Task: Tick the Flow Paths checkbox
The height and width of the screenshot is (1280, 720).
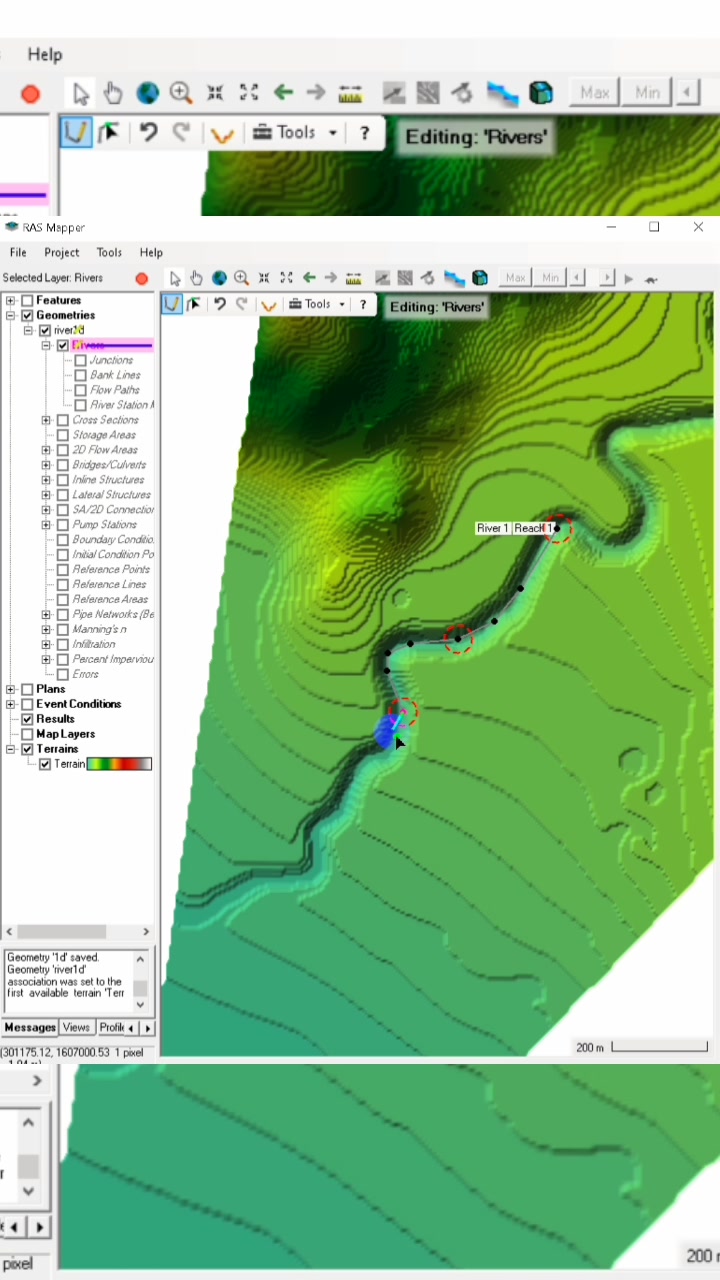Action: point(81,390)
